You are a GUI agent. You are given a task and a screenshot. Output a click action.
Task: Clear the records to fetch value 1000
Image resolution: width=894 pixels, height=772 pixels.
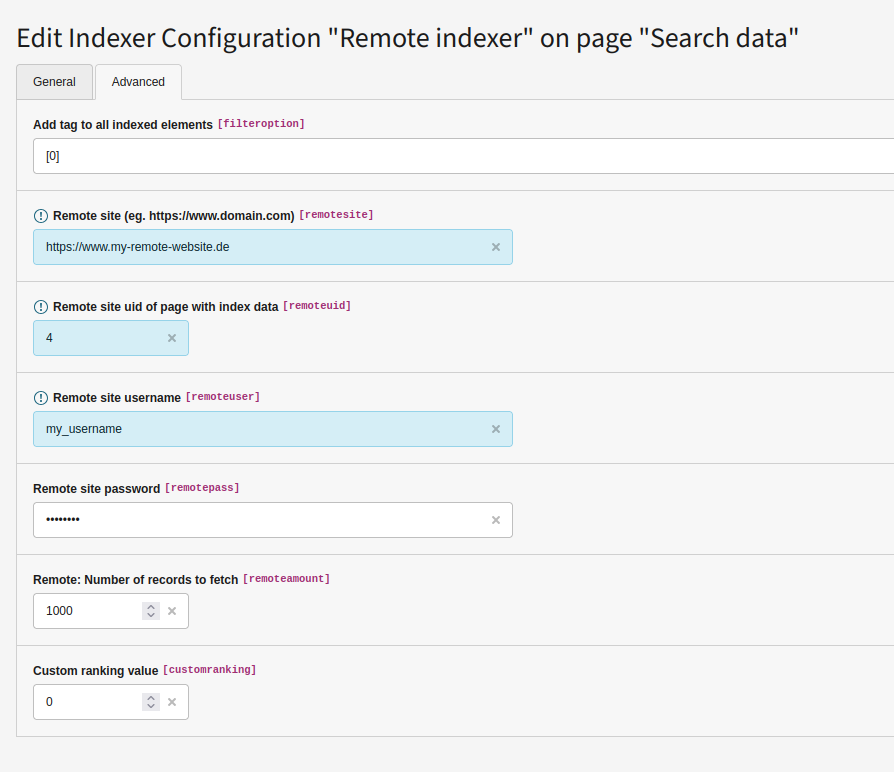click(x=172, y=611)
